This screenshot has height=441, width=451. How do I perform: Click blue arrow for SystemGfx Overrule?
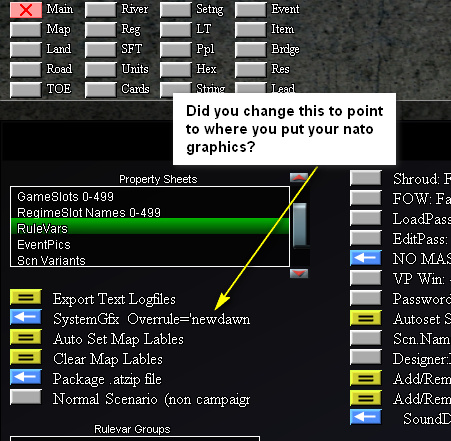click(x=26, y=317)
